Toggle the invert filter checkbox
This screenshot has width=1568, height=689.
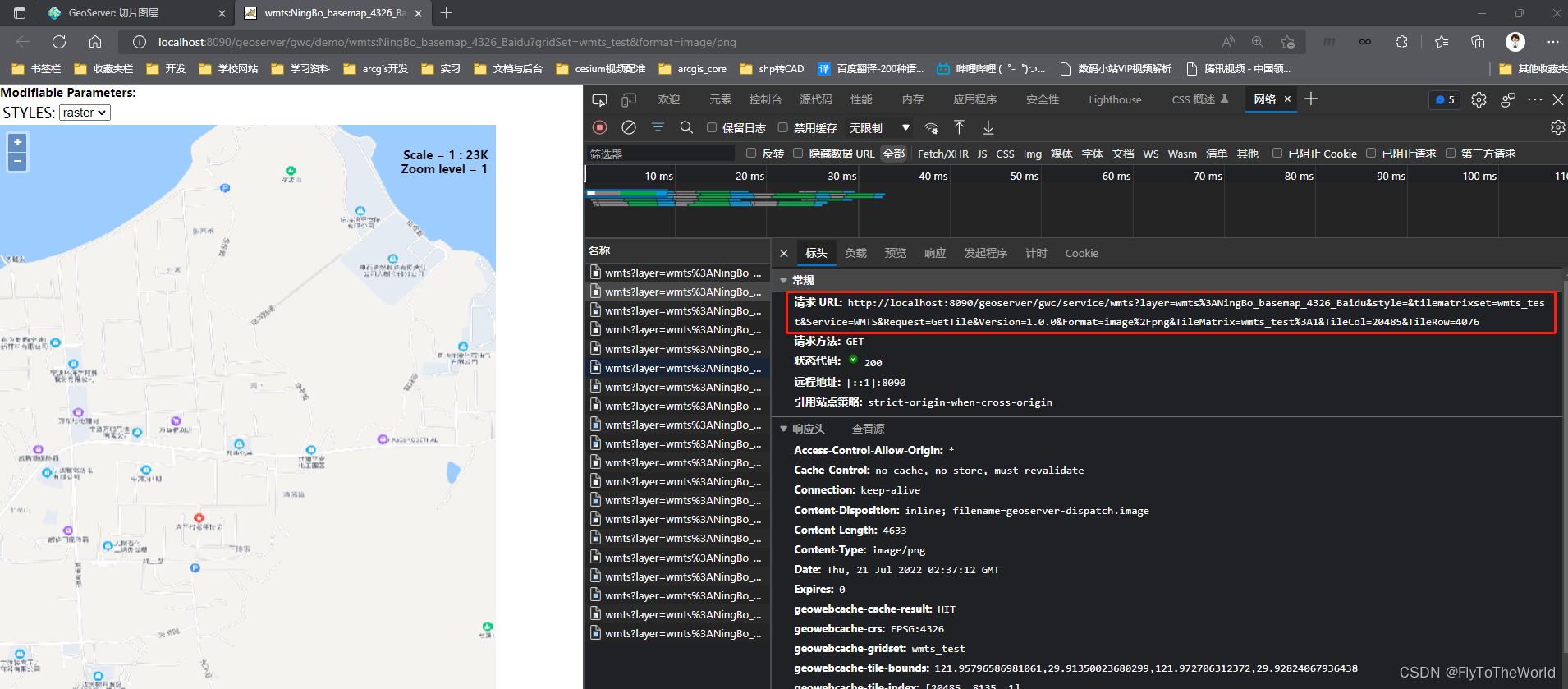click(750, 153)
